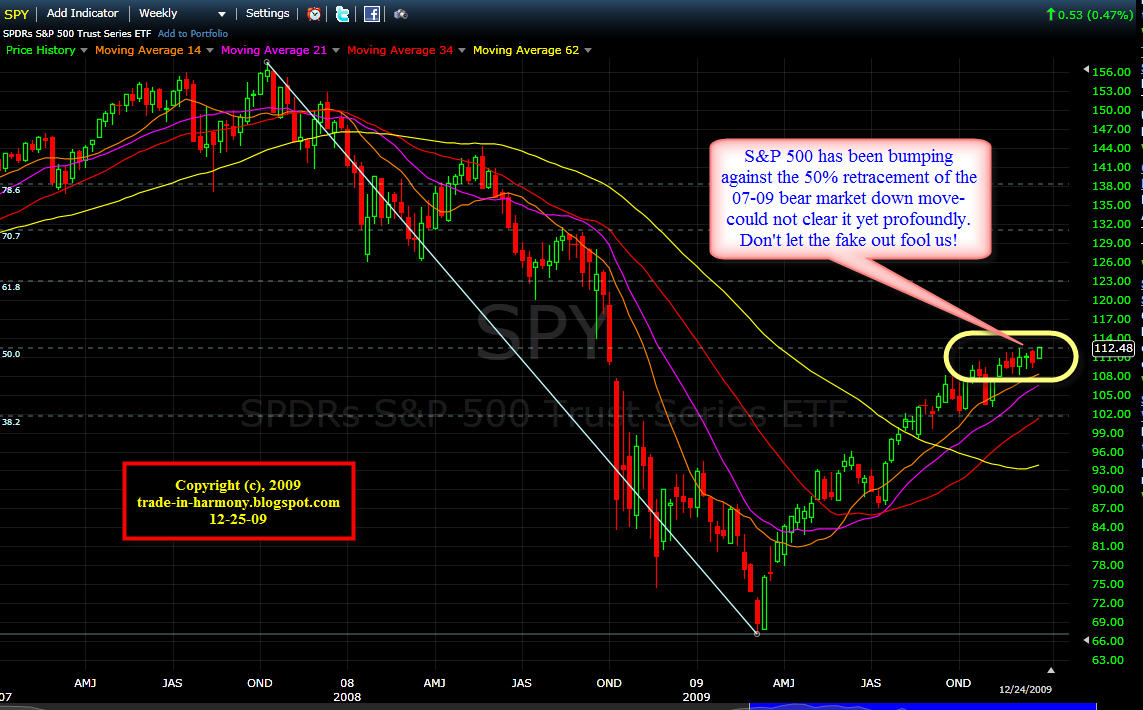Click the 70.7 Fibonacci level label

[11, 236]
